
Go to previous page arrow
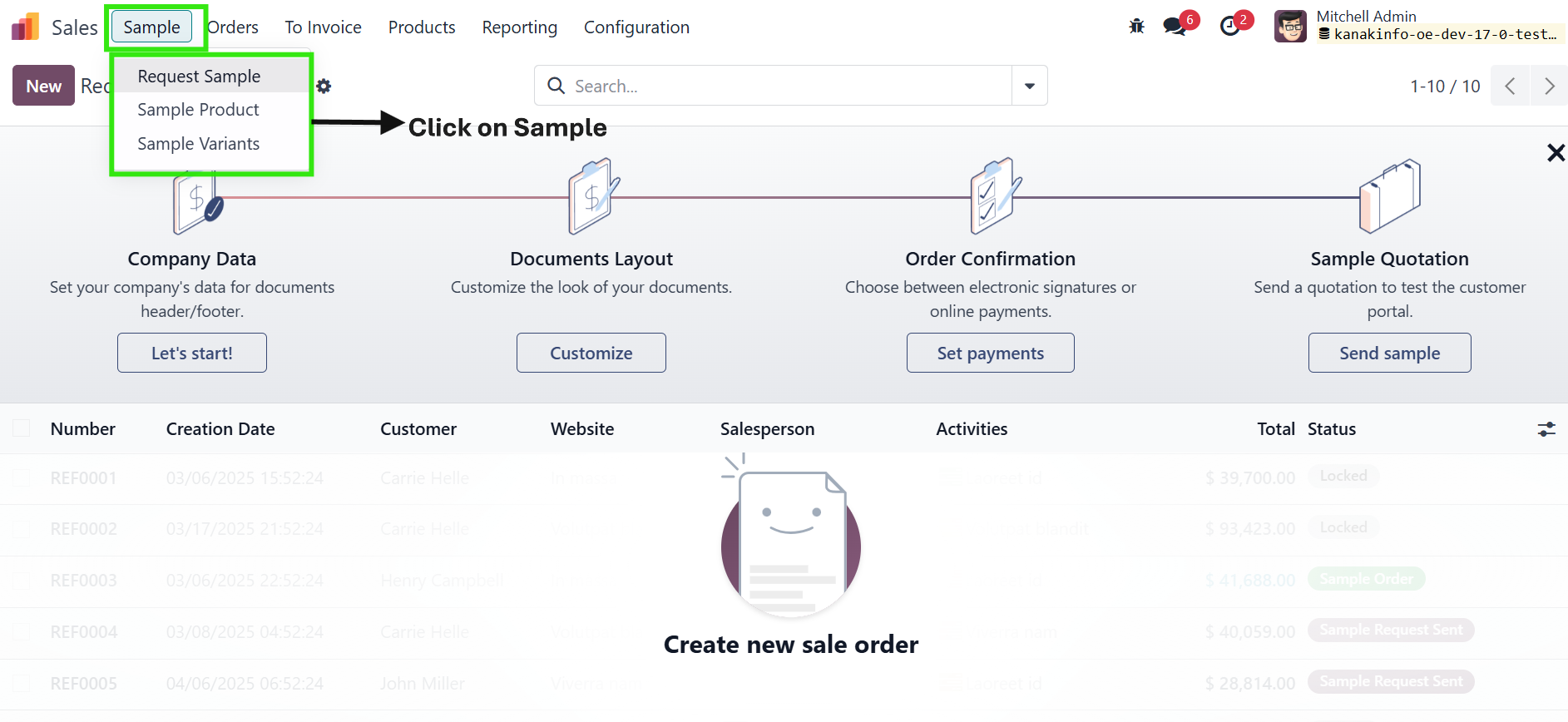(x=1510, y=86)
